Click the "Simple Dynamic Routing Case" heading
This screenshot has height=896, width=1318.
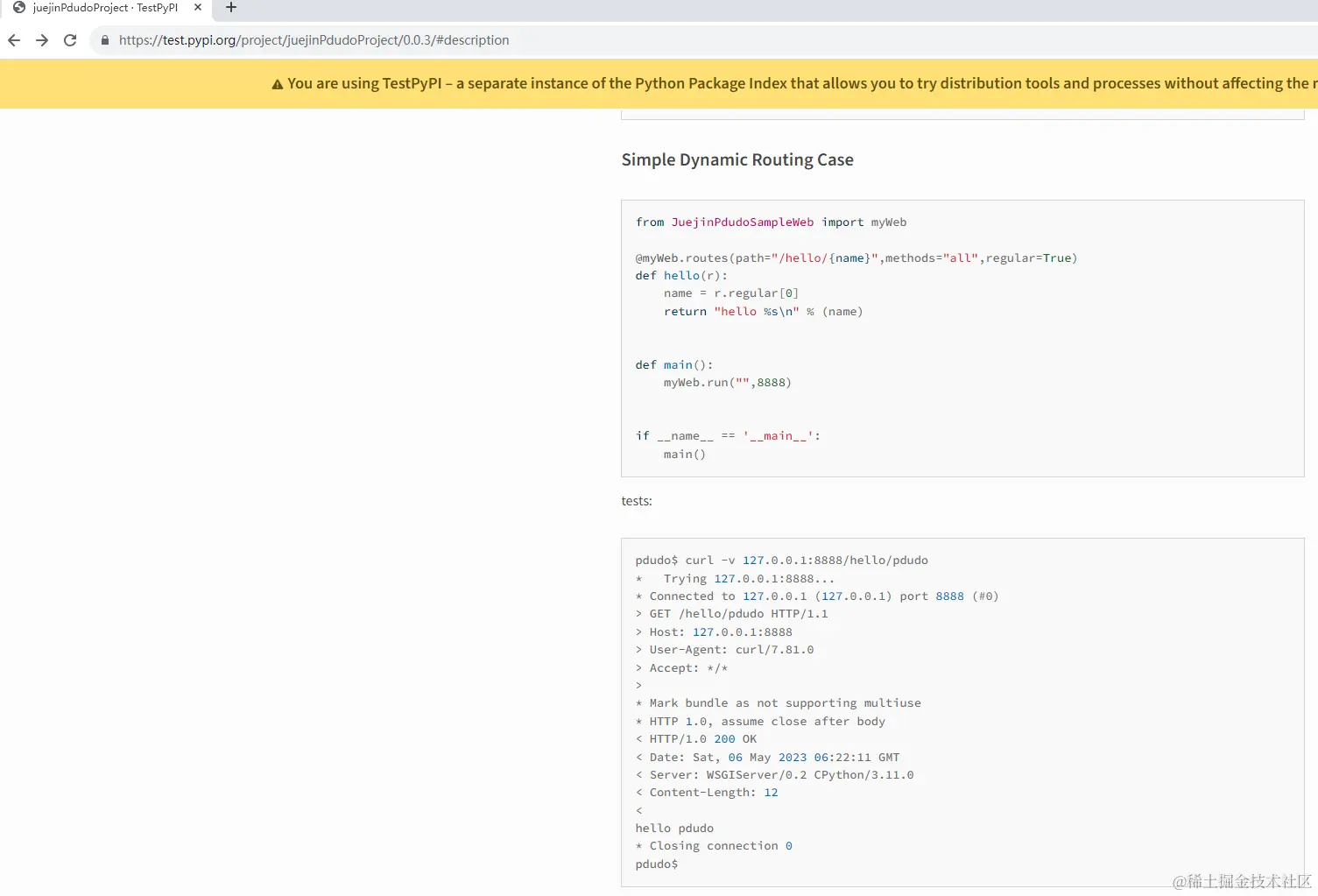coord(737,160)
